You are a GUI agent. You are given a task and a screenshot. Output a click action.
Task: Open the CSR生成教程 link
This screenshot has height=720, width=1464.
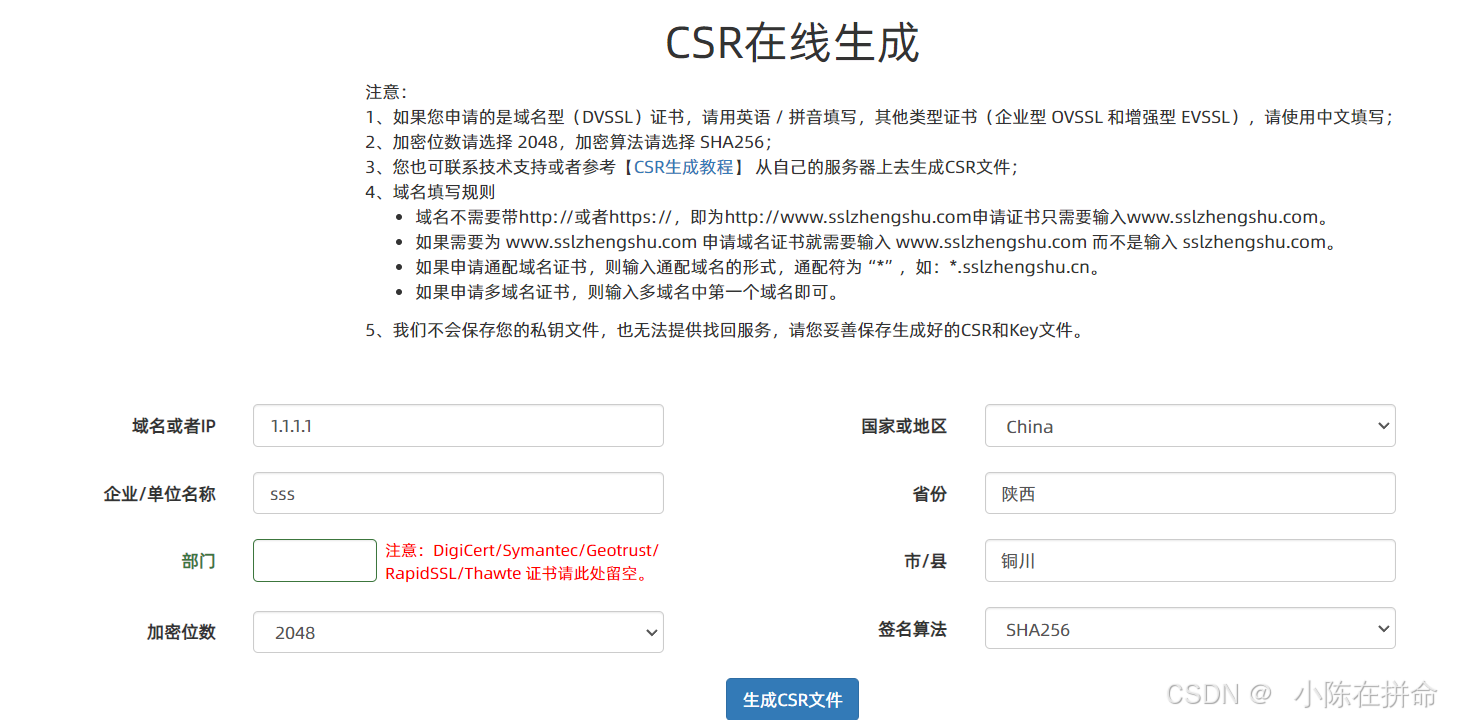click(x=684, y=167)
